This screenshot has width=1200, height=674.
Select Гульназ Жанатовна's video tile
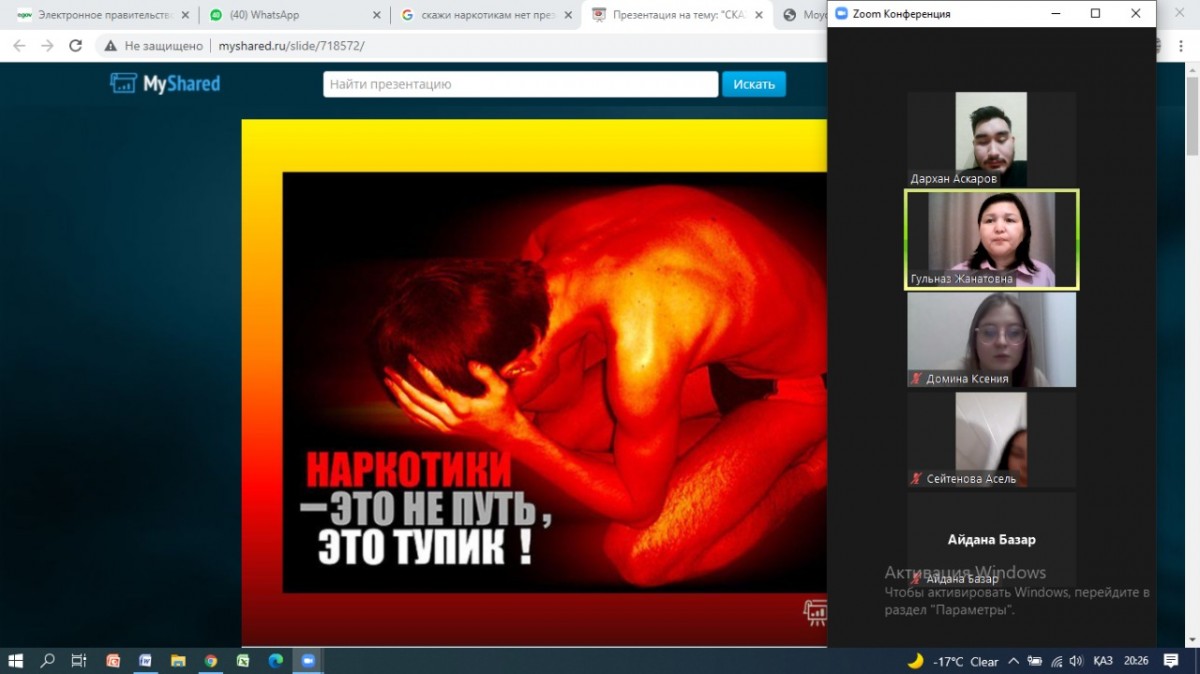(991, 239)
